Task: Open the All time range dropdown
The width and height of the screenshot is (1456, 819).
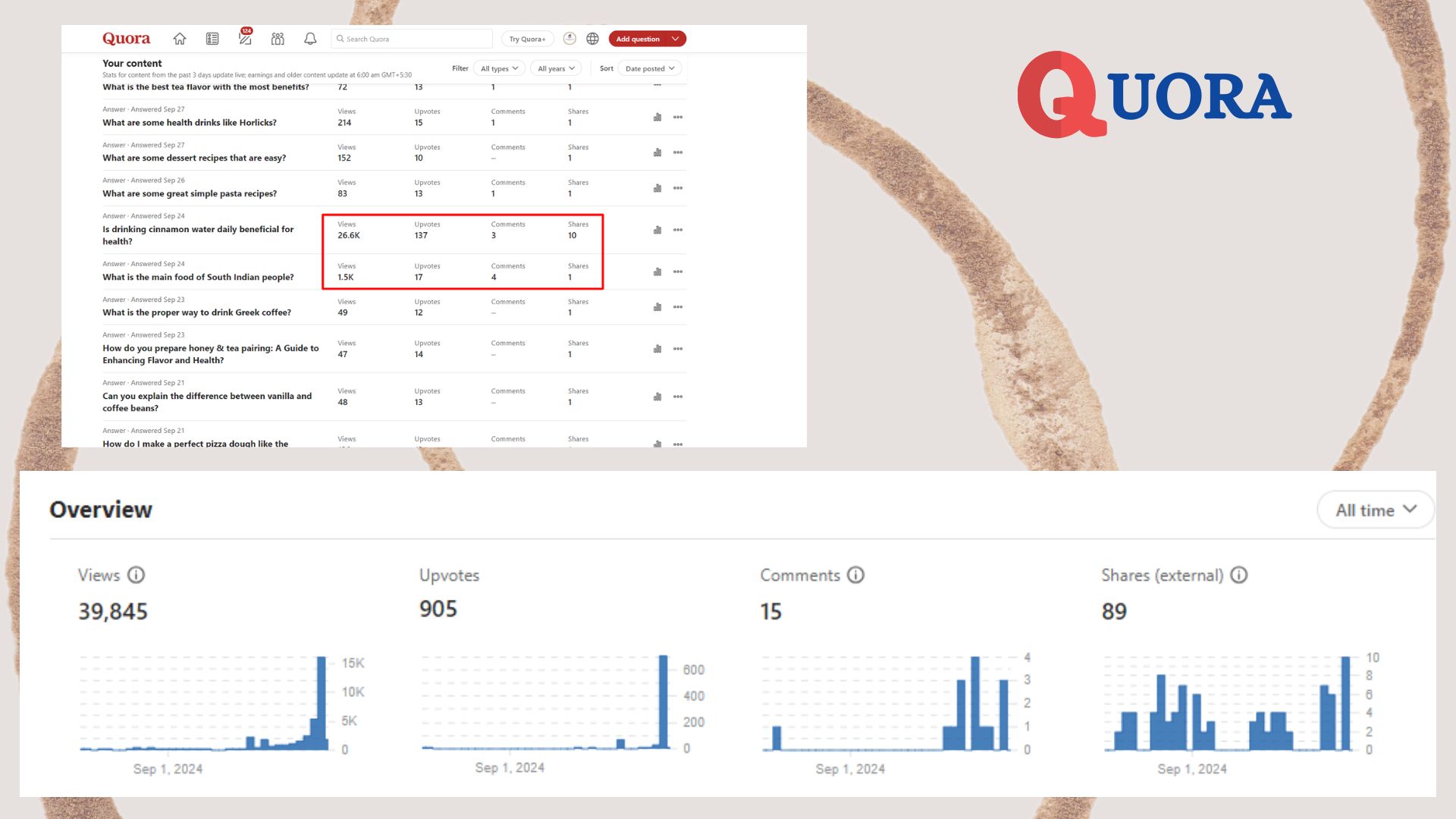Action: click(x=1376, y=510)
